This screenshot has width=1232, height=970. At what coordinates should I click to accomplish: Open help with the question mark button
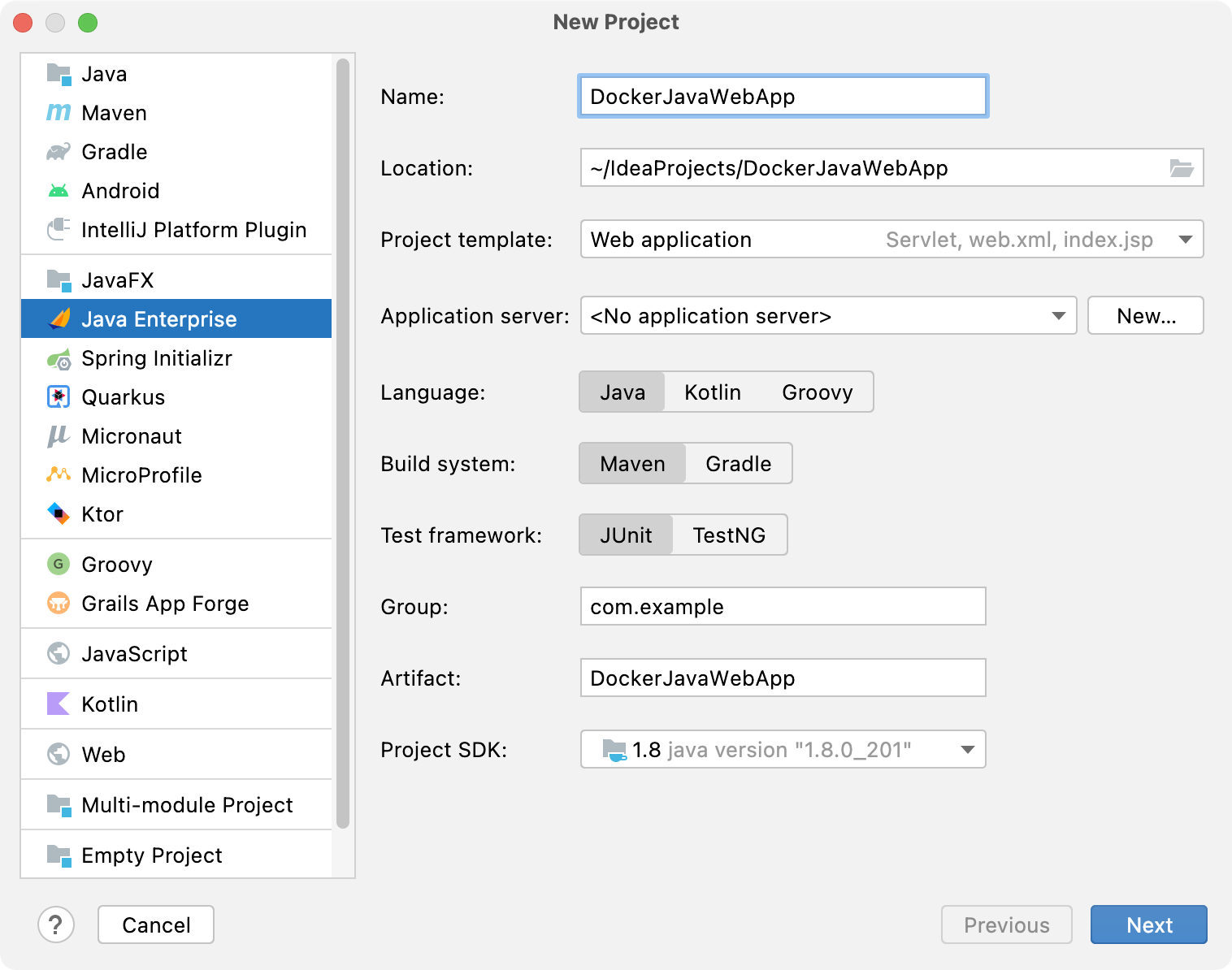coord(56,925)
